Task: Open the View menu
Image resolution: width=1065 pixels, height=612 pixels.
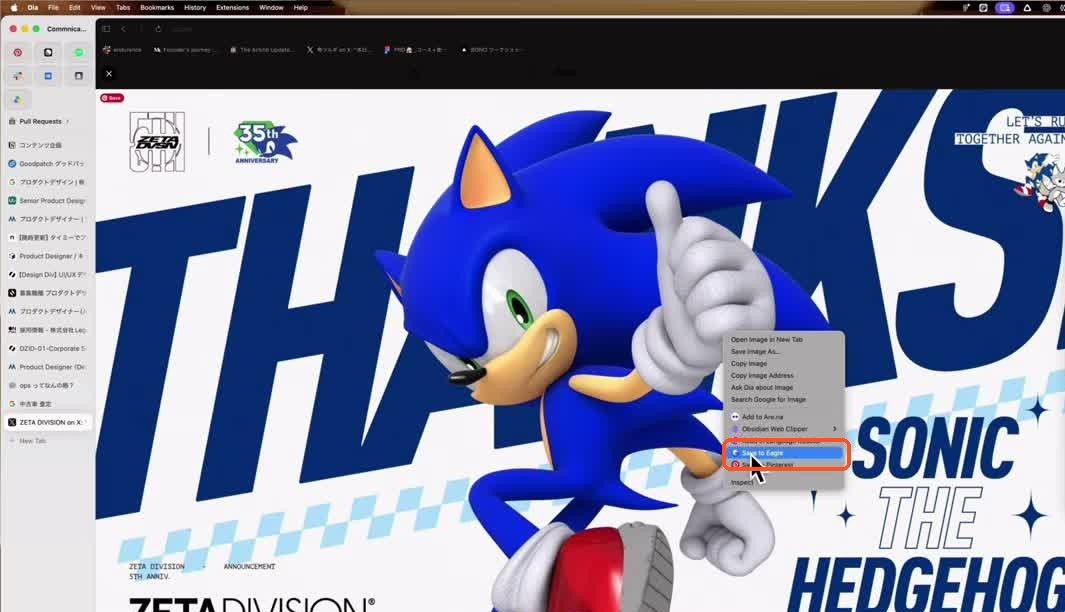Action: pos(98,7)
